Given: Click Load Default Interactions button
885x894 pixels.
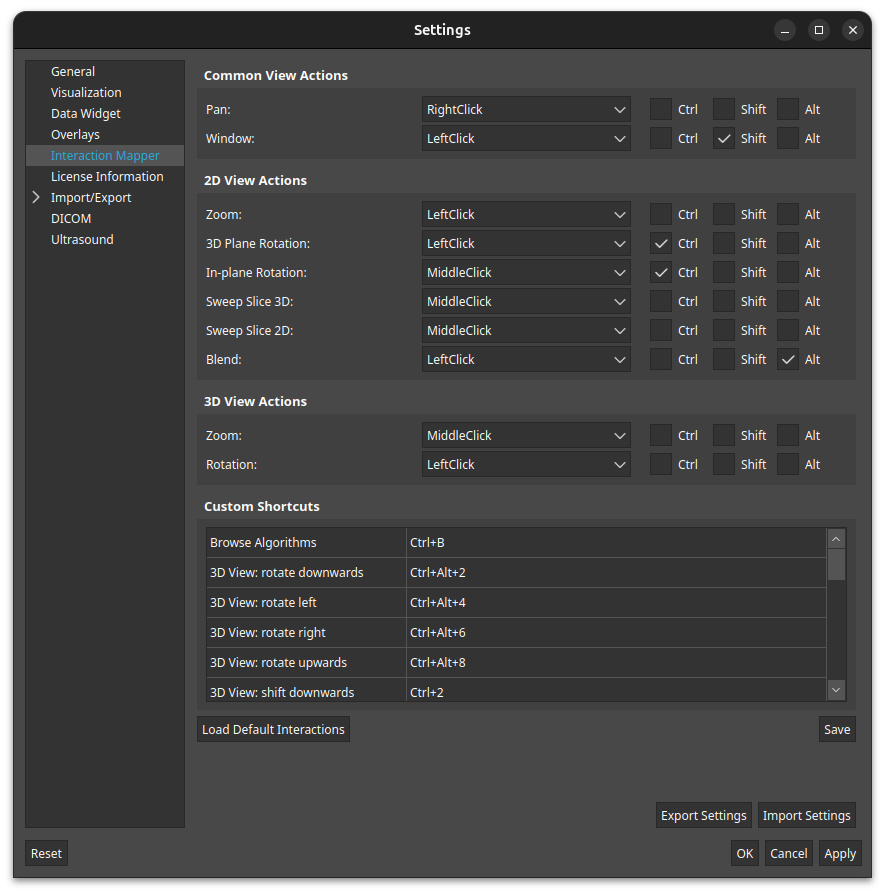Looking at the screenshot, I should coord(273,729).
